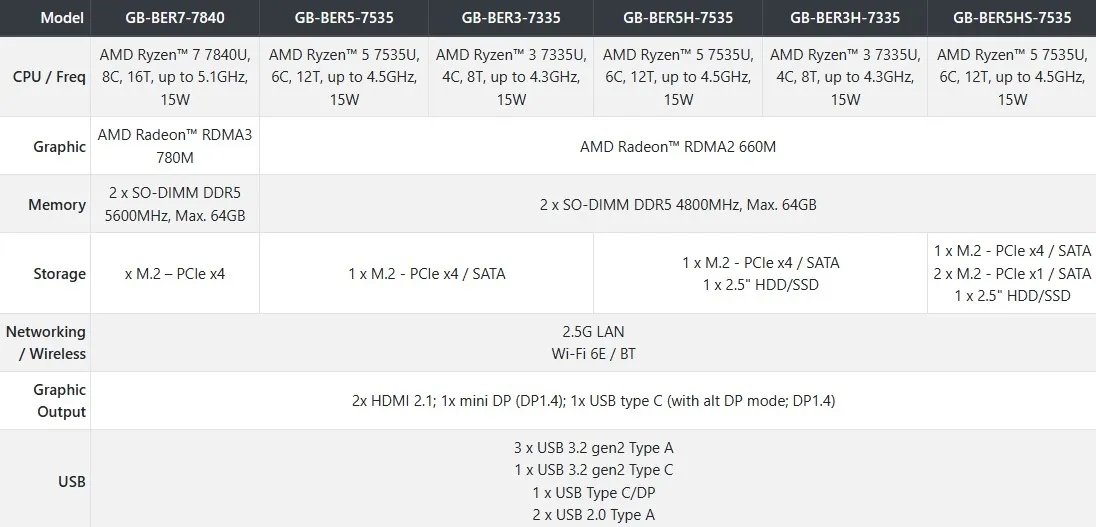1096x527 pixels.
Task: Click the 3 x USB 3.2 gen2 Type A text
Action: 593,448
